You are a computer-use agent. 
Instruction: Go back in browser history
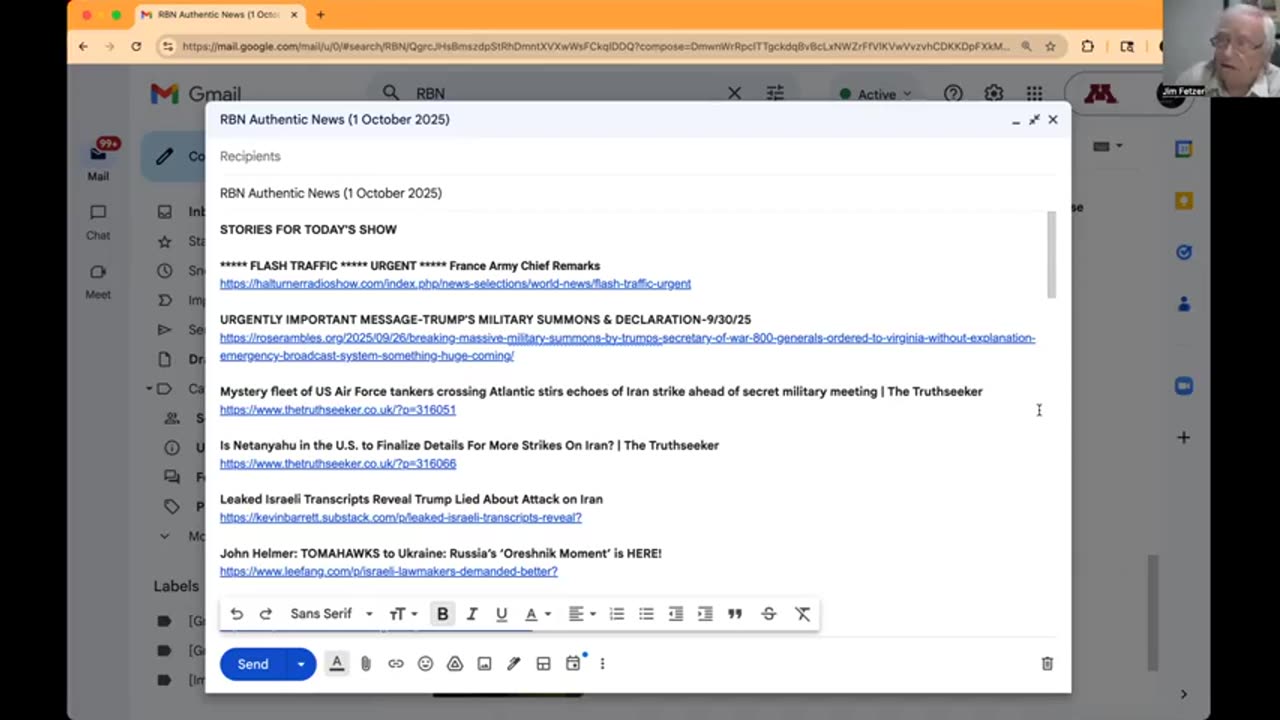pyautogui.click(x=83, y=46)
